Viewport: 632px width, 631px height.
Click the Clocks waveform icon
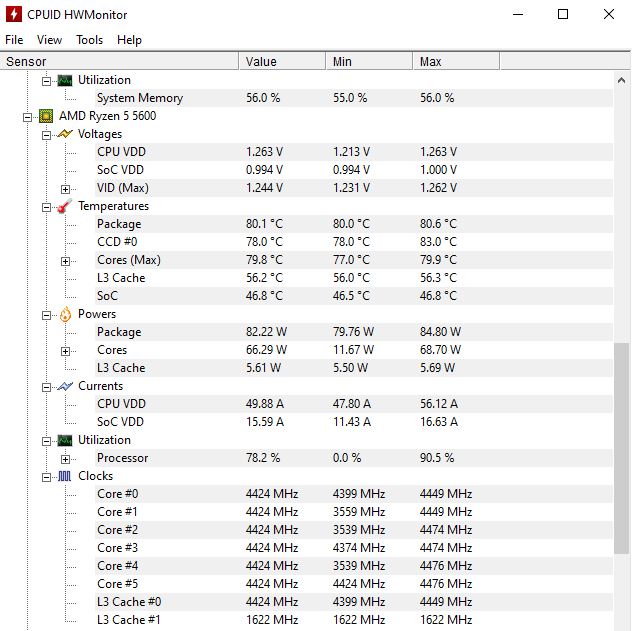tap(65, 476)
